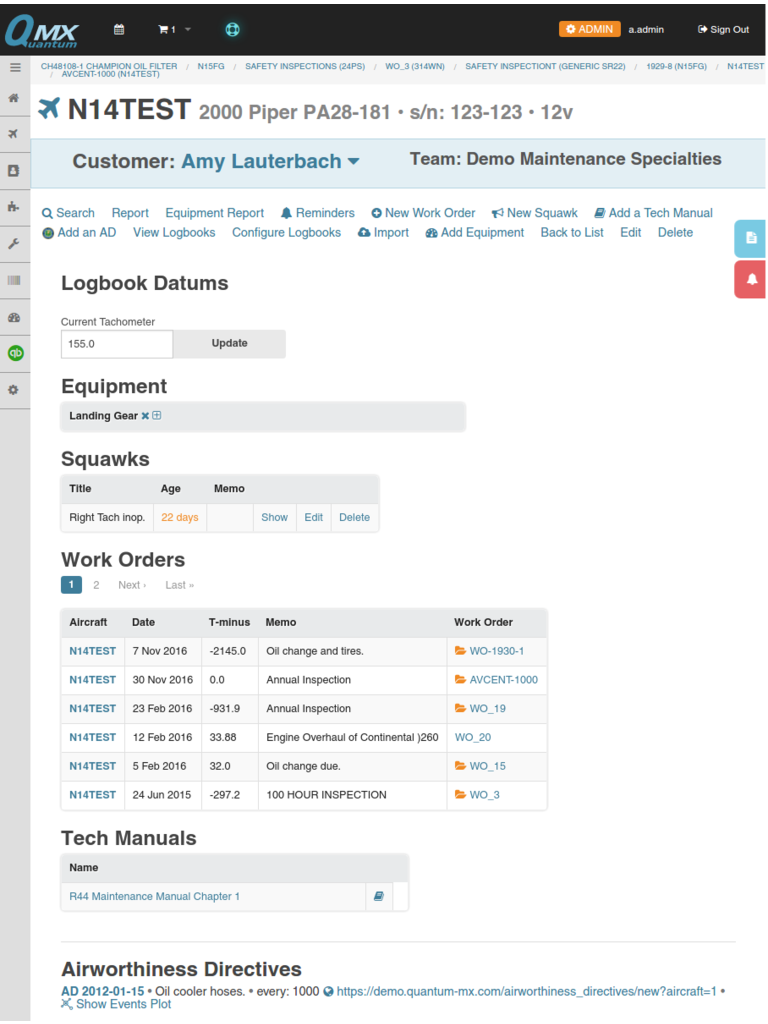
Task: Click the life ring help icon
Action: point(232,29)
